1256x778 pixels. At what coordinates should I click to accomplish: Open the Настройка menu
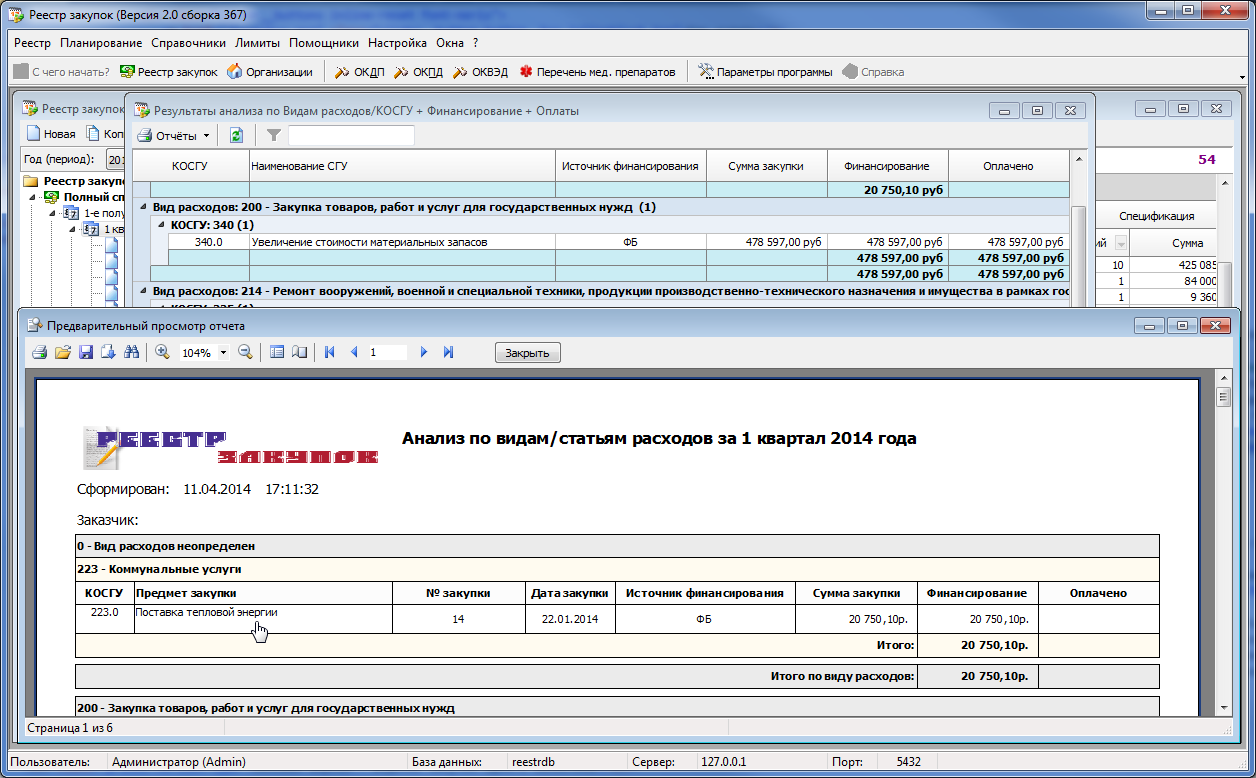tap(397, 43)
